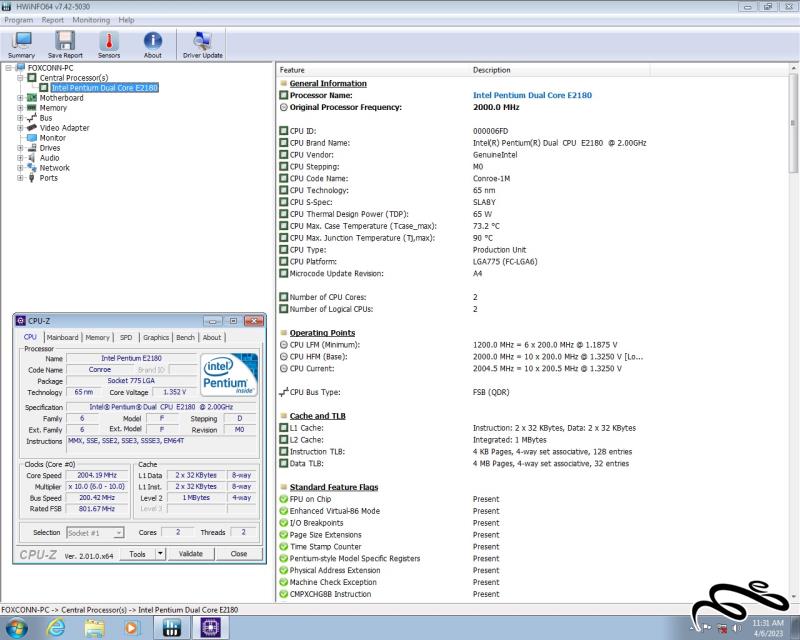This screenshot has width=800, height=640.
Task: Switch to CPU-Z Graphics tab
Action: click(x=156, y=337)
